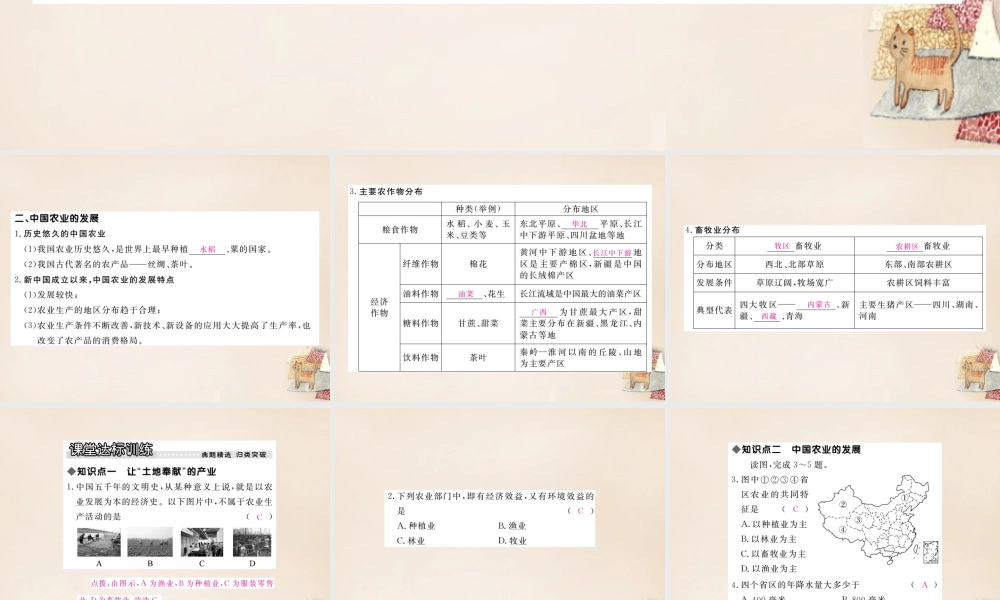Click heading 2.新中国成立以来,中国农业的发展特点
Image resolution: width=1000 pixels, height=600 pixels.
point(94,280)
